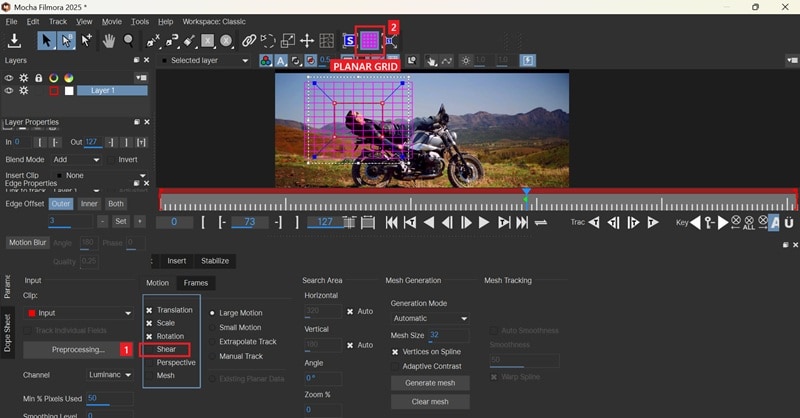The width and height of the screenshot is (800, 418).
Task: Click the Preprocessing button
Action: [x=78, y=350]
